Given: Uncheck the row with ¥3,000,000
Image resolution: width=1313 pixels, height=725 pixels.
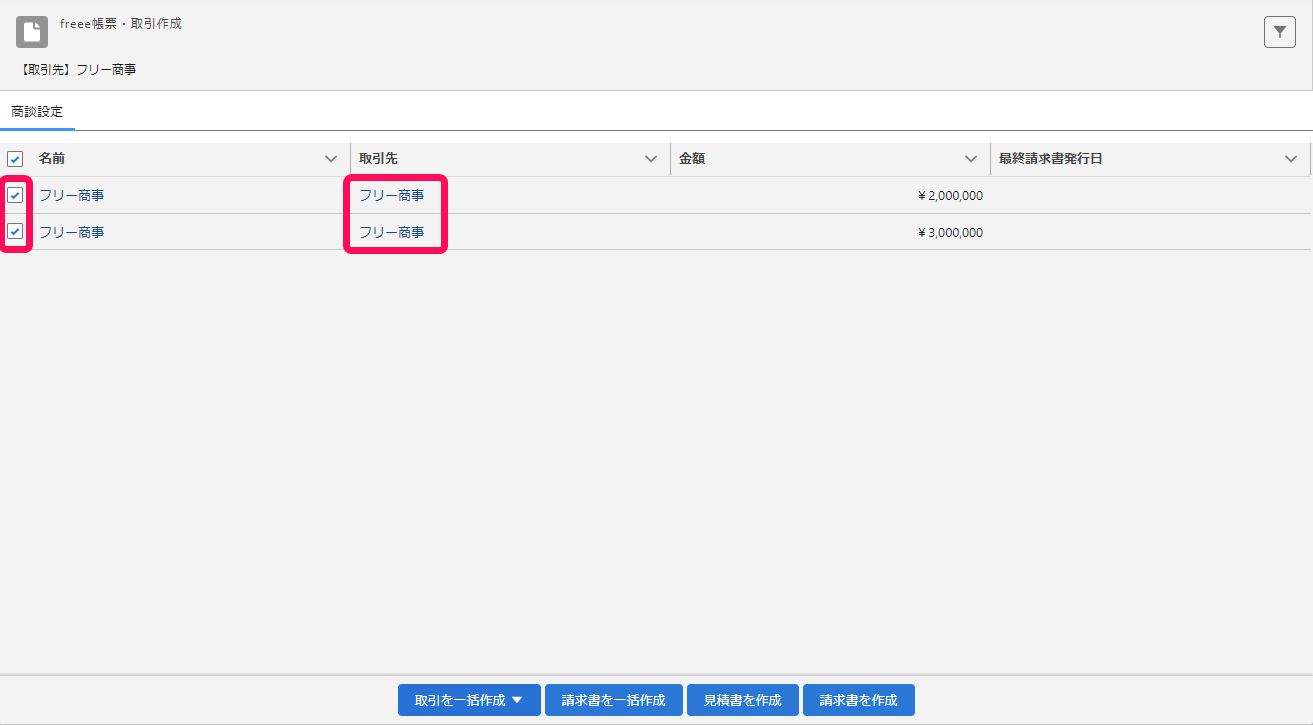Looking at the screenshot, I should click(x=15, y=231).
